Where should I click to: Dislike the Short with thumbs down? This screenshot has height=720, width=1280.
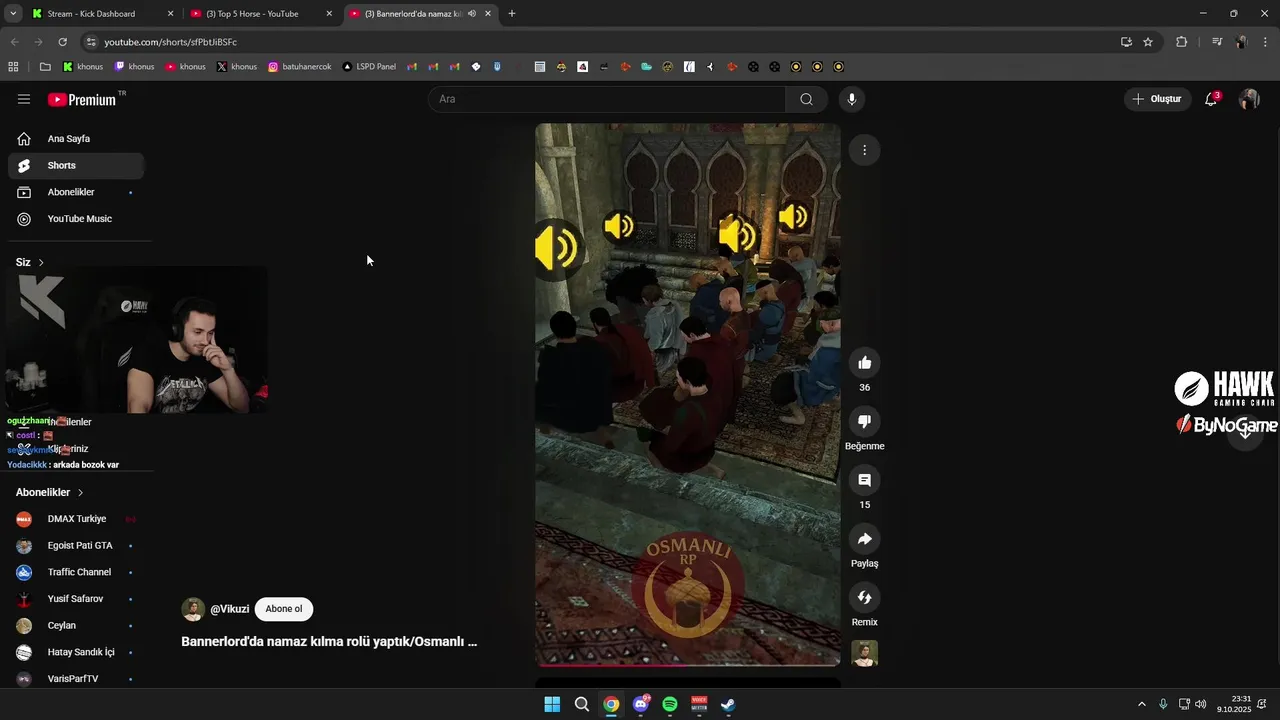[864, 421]
